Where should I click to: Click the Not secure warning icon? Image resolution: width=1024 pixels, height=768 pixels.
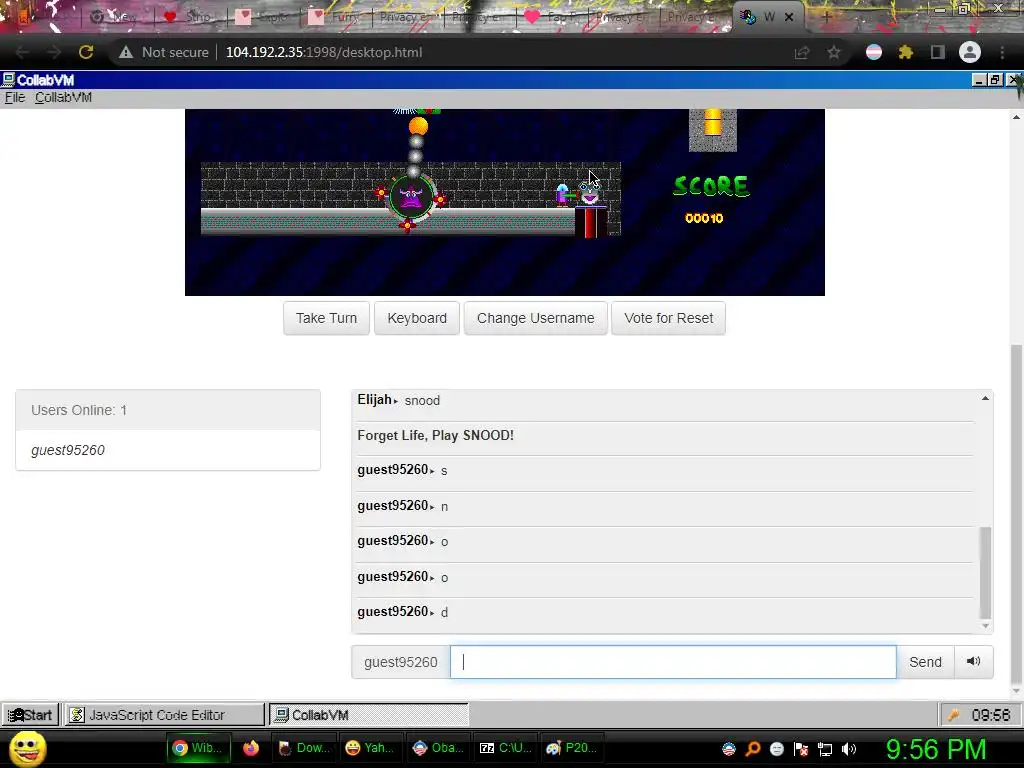tap(125, 52)
